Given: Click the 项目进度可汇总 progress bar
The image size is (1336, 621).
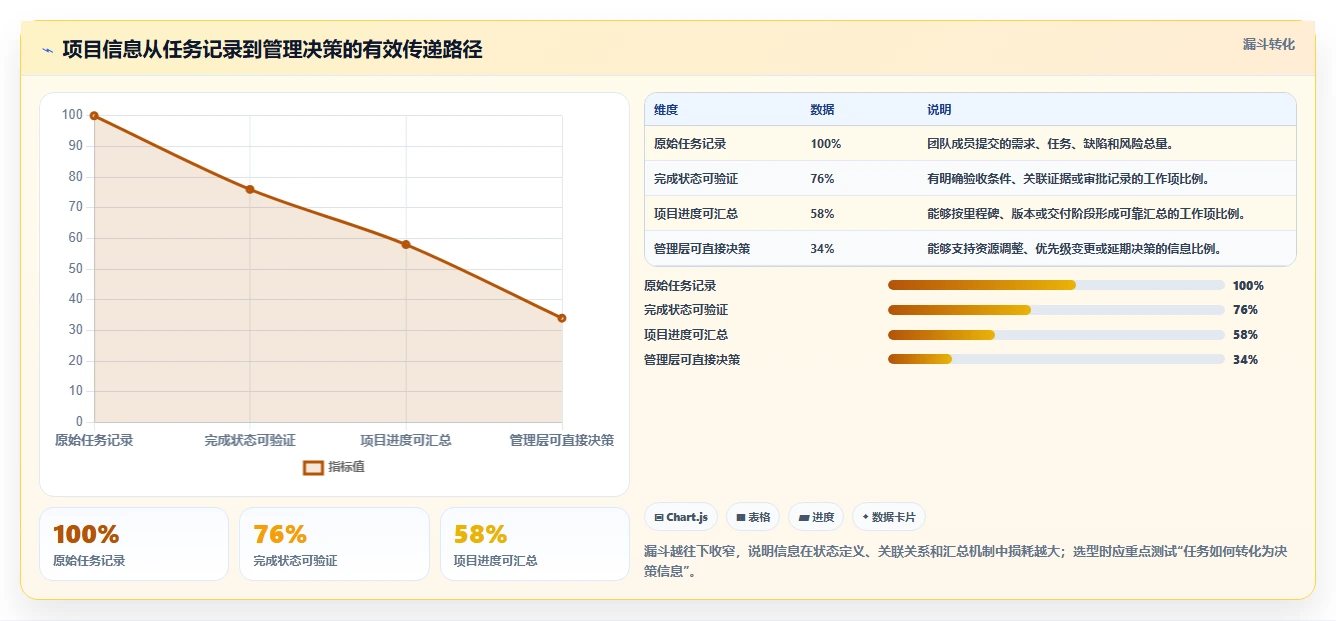Looking at the screenshot, I should click(1056, 335).
